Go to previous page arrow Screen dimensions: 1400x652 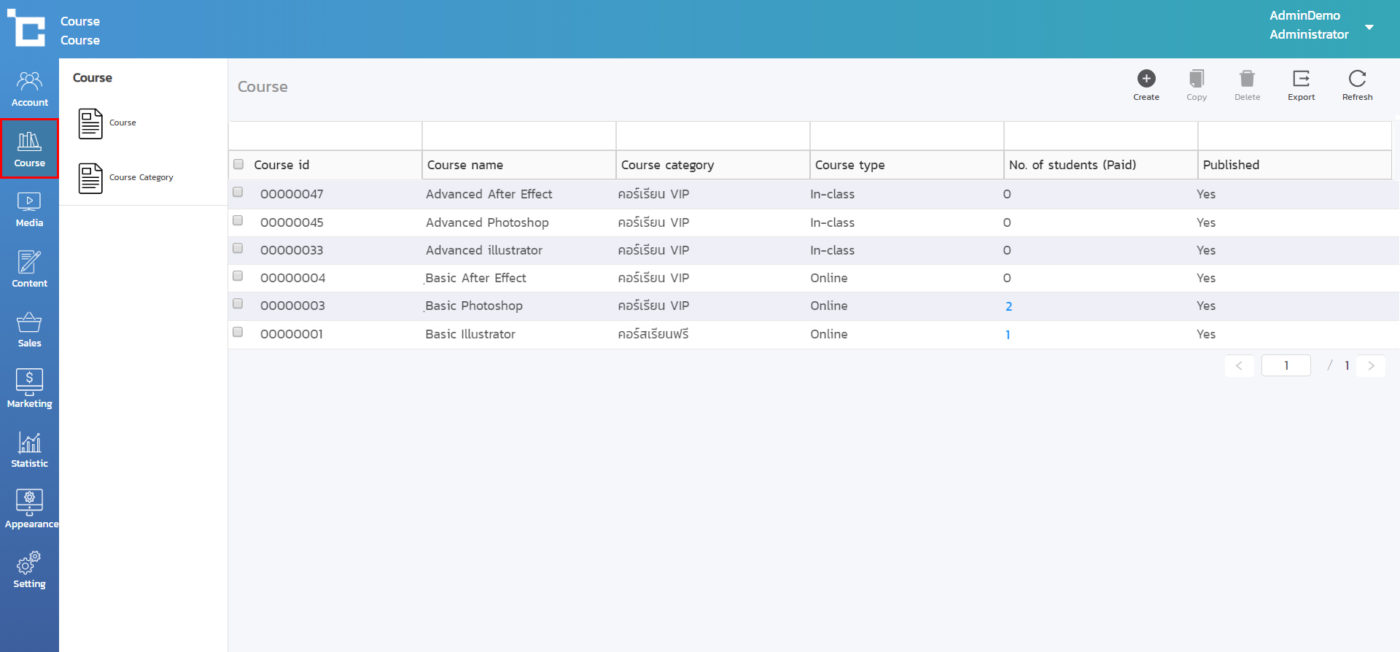1238,366
